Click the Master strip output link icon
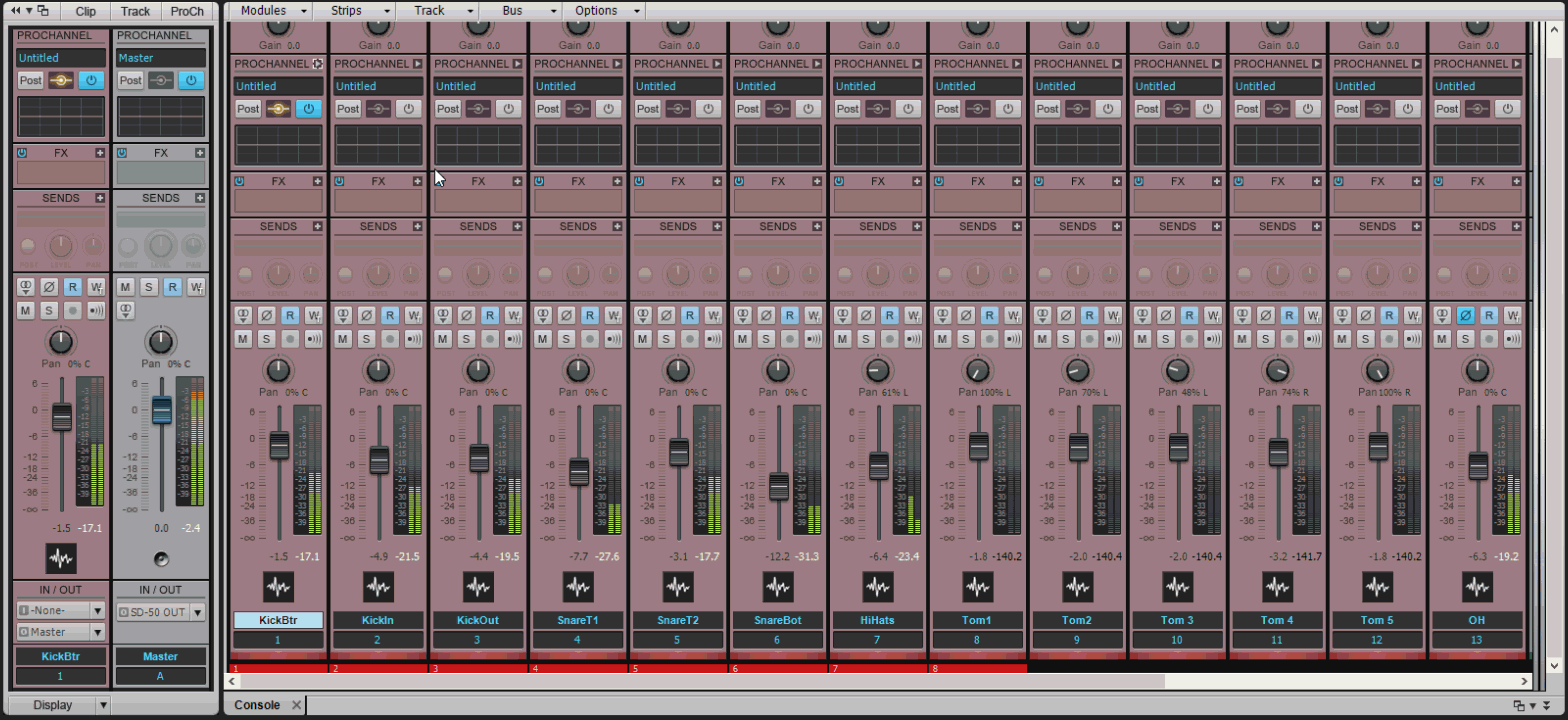 (161, 557)
